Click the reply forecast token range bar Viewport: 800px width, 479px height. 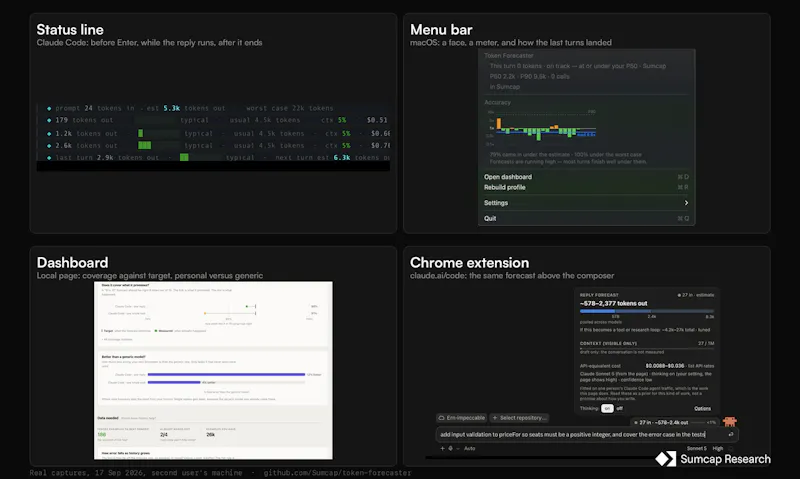(646, 311)
